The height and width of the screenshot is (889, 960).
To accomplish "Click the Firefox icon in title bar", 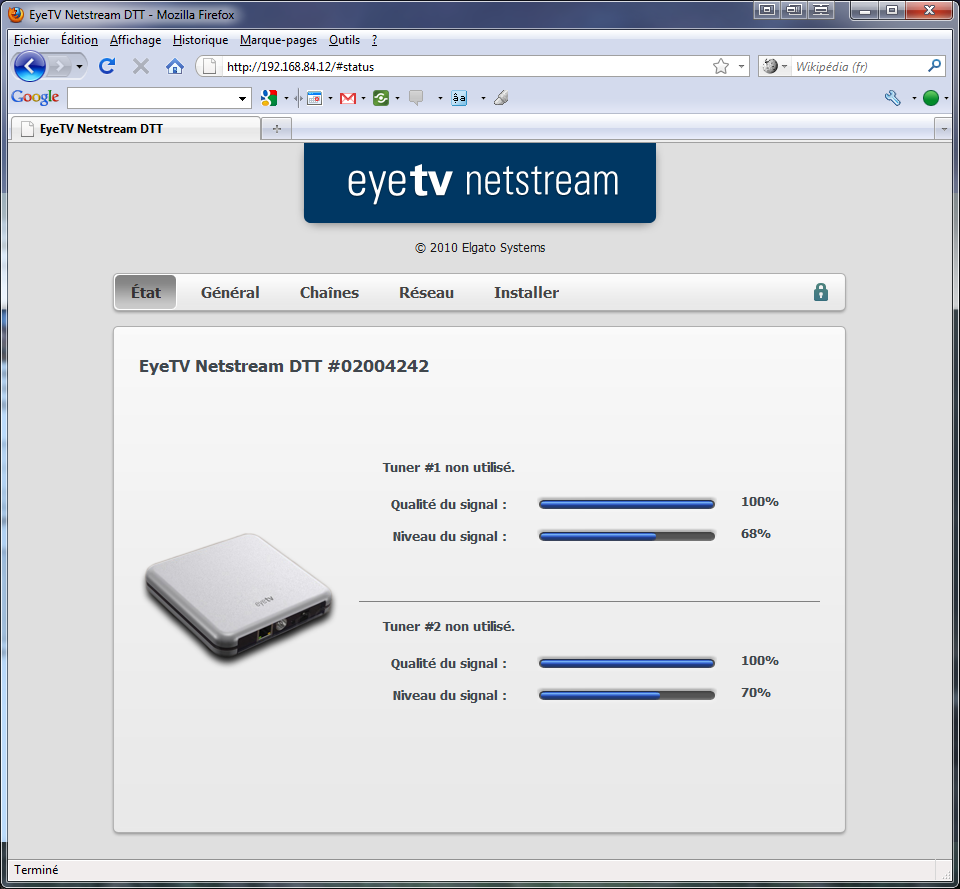I will [16, 14].
